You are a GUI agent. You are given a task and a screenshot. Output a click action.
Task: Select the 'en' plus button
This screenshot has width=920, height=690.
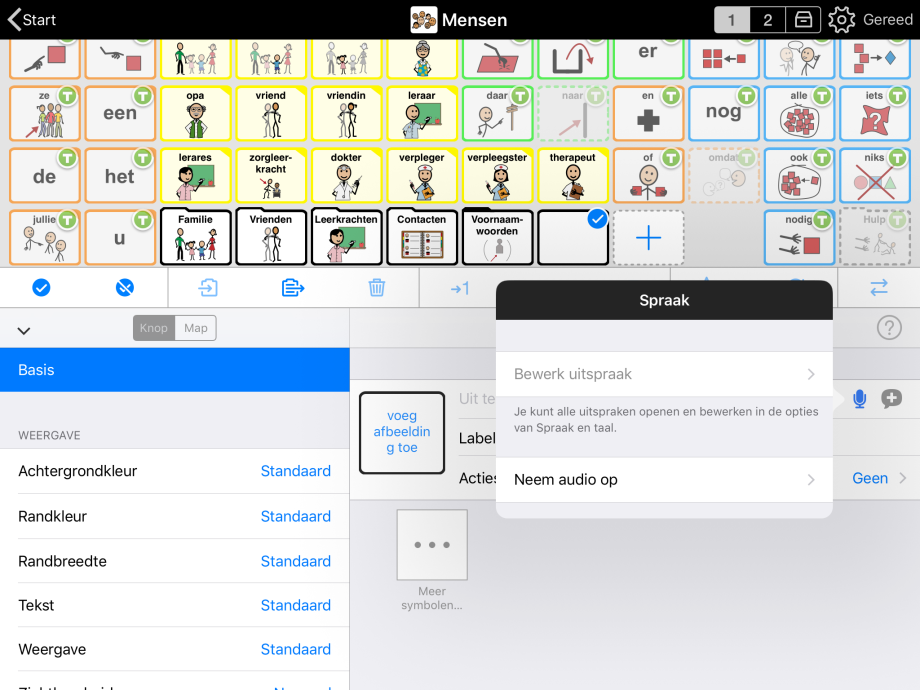tap(648, 113)
